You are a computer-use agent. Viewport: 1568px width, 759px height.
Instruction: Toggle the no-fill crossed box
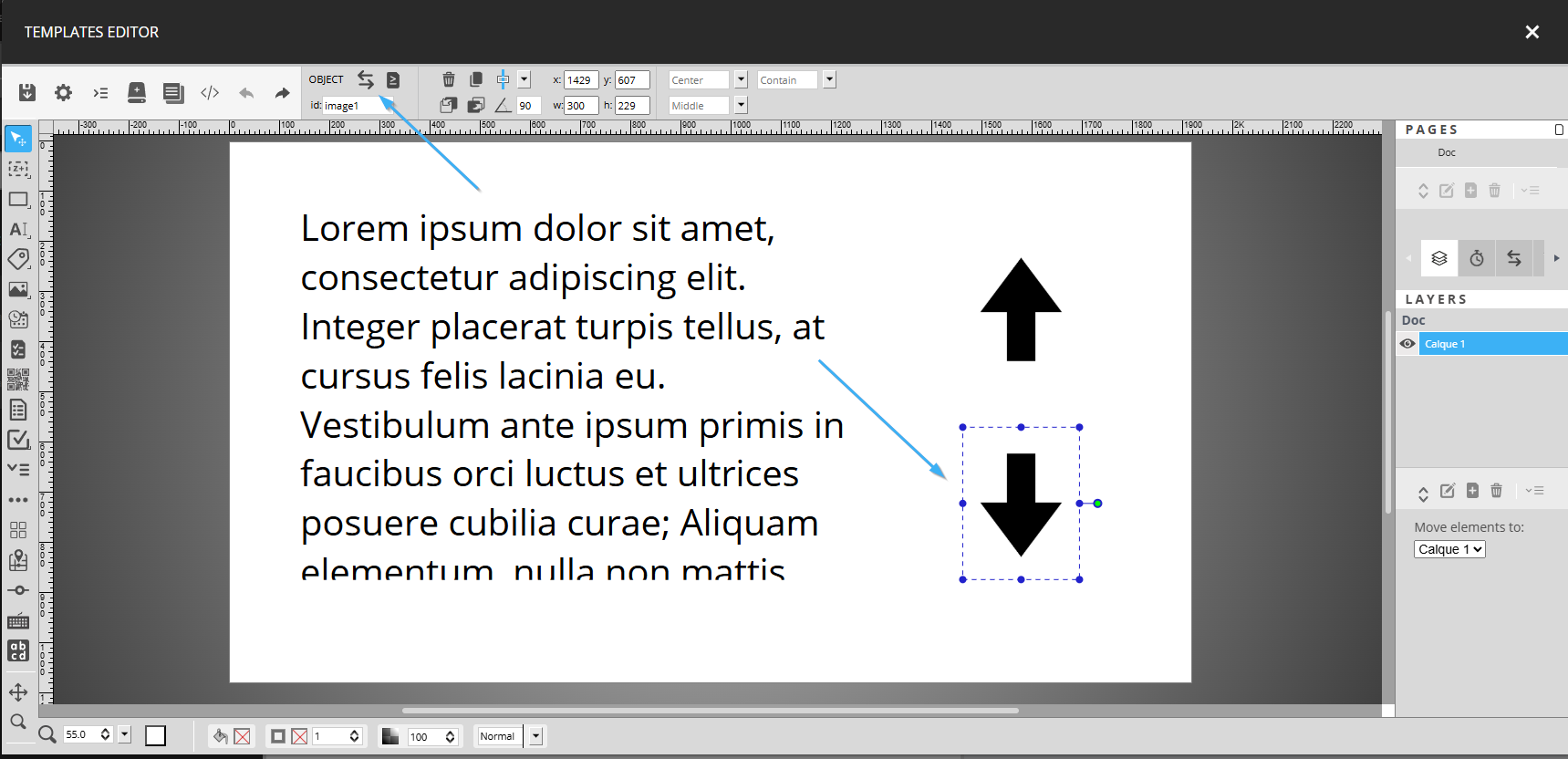tap(242, 736)
